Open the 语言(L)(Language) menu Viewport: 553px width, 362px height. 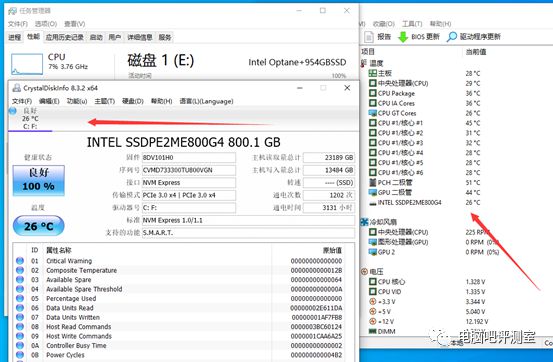(206, 101)
